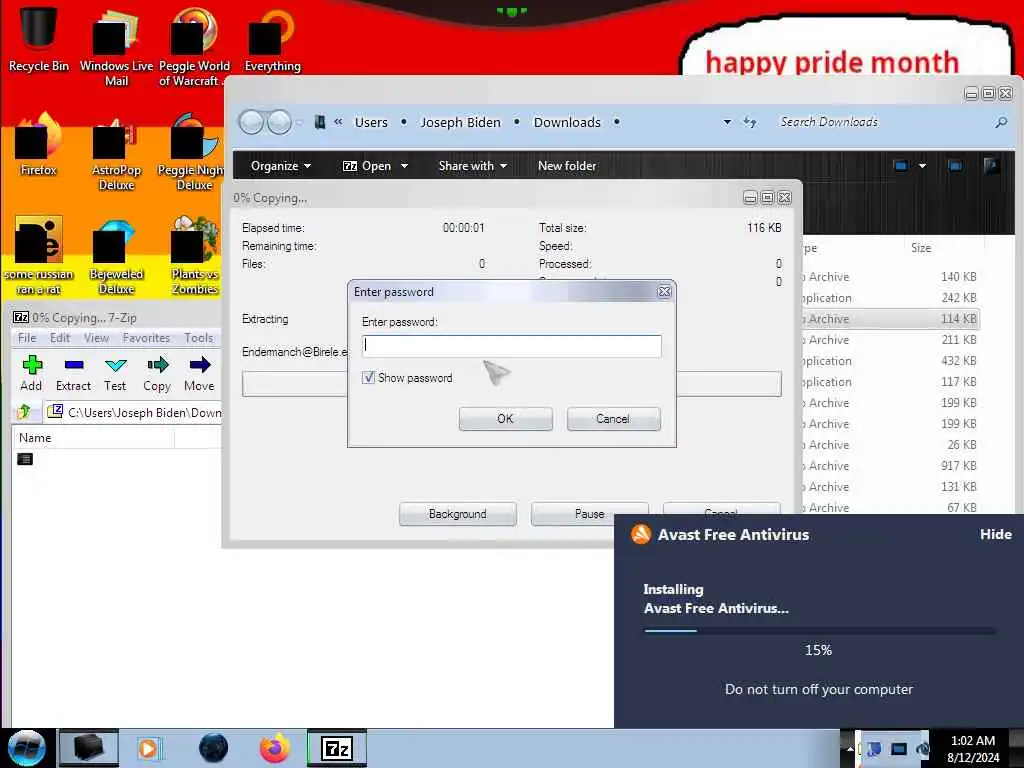Click Hide on Avast notification

click(995, 534)
